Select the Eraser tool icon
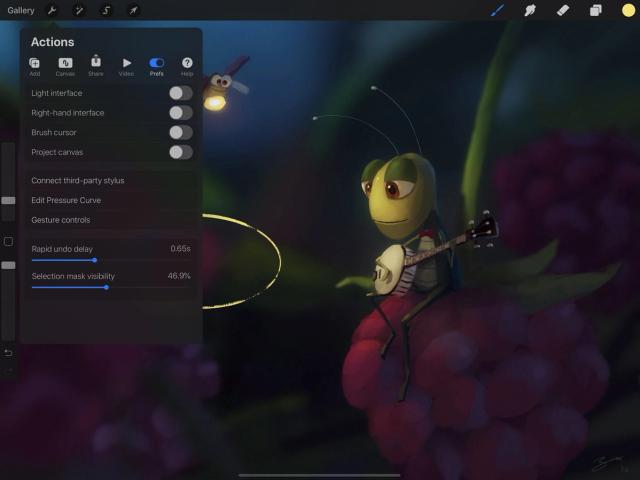The width and height of the screenshot is (640, 480). (x=563, y=10)
